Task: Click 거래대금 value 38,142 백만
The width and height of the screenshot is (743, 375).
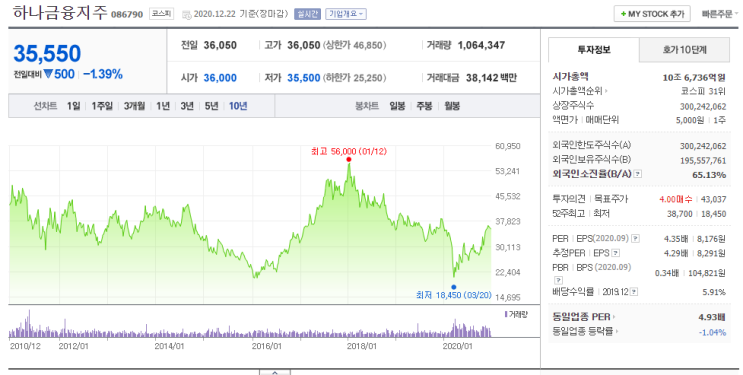Action: (491, 78)
